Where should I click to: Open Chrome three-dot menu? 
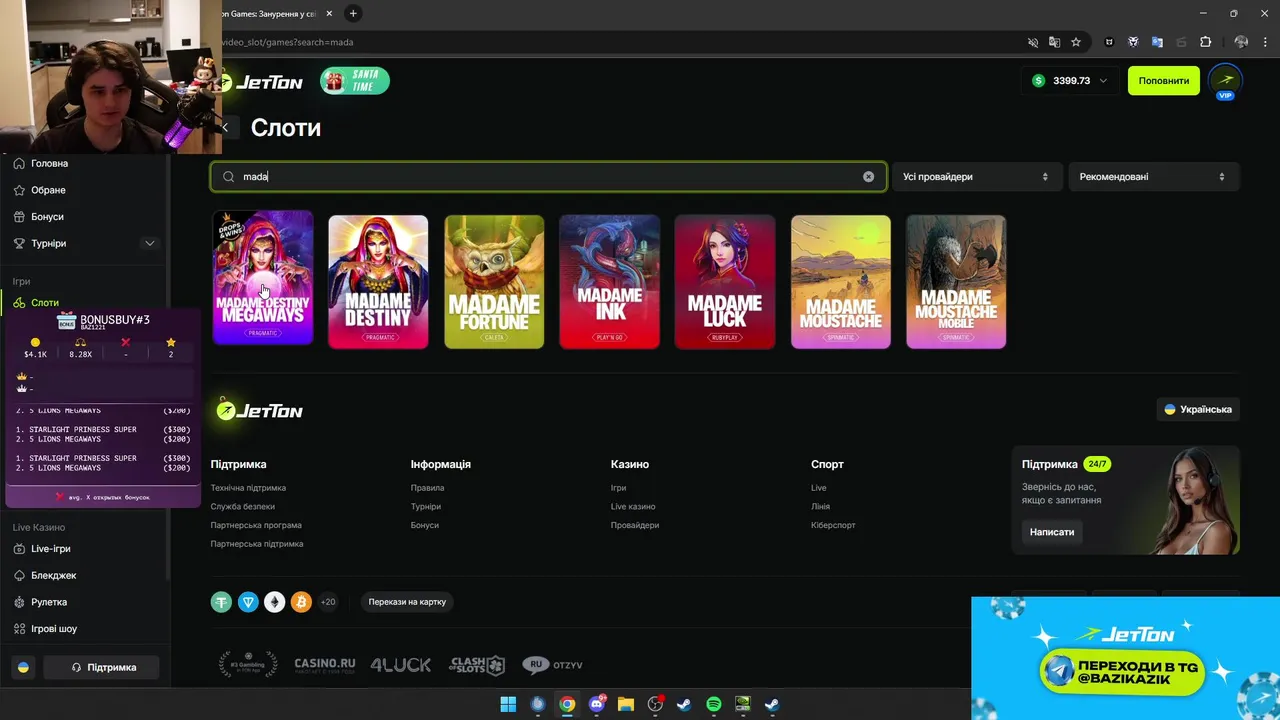[x=1266, y=42]
